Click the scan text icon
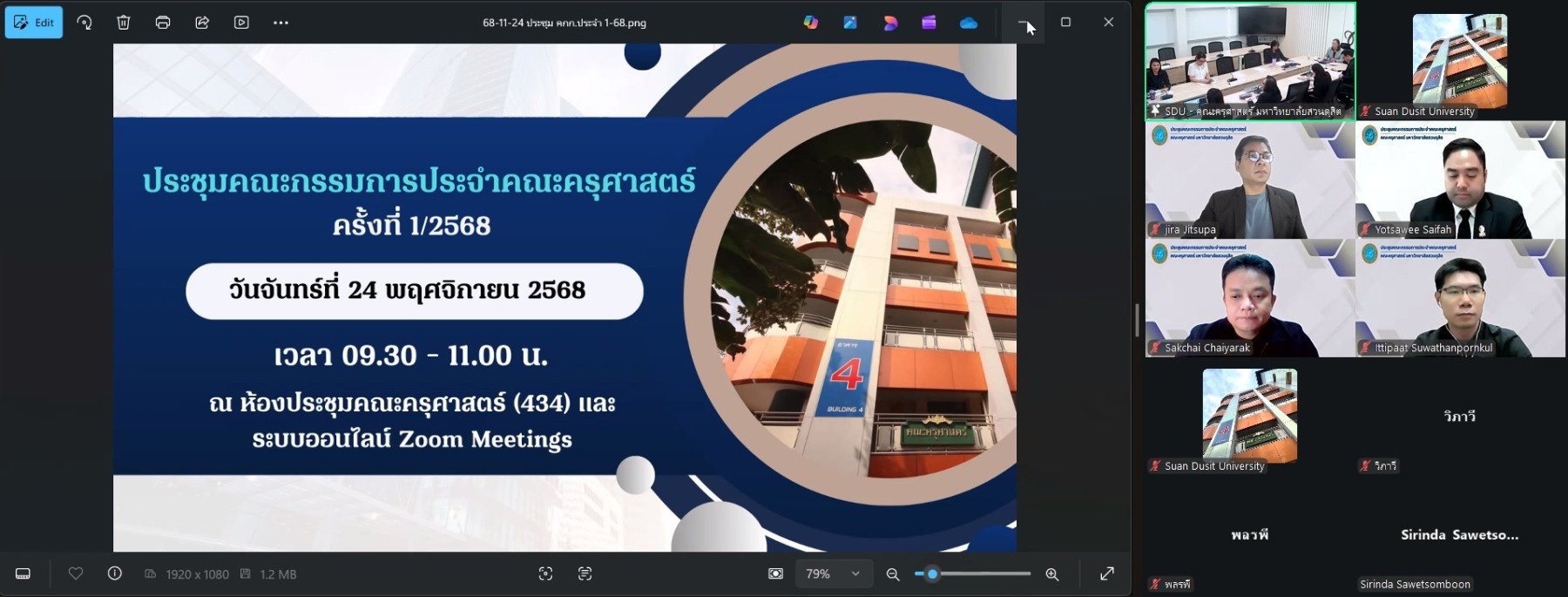 (585, 573)
